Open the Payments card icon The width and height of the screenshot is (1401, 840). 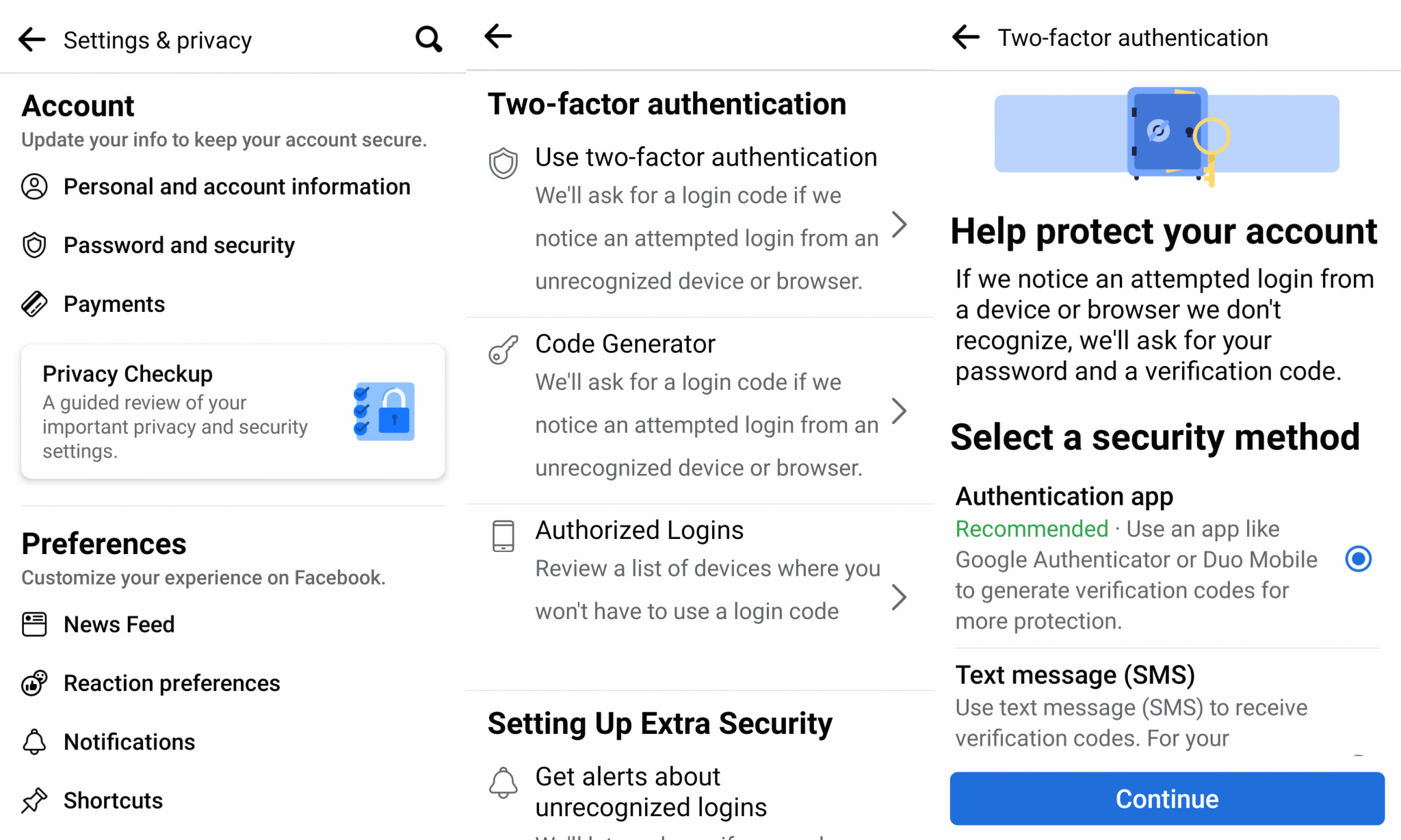[x=35, y=303]
